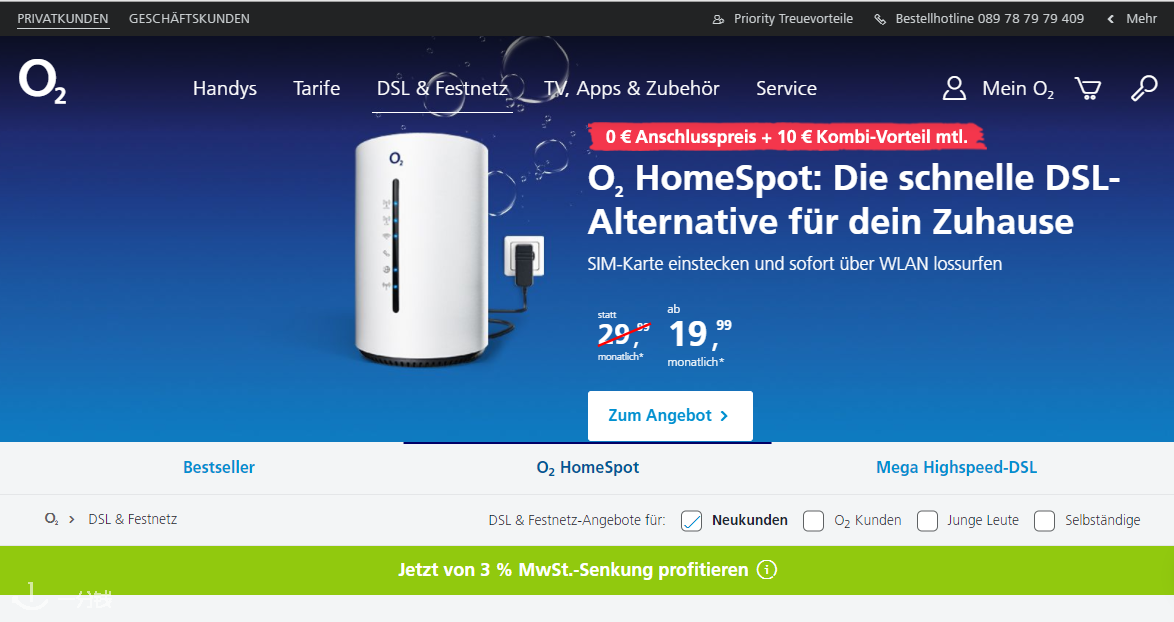Screen dimensions: 1174x622
Task: Enable the Junge Leute checkbox
Action: click(x=928, y=520)
